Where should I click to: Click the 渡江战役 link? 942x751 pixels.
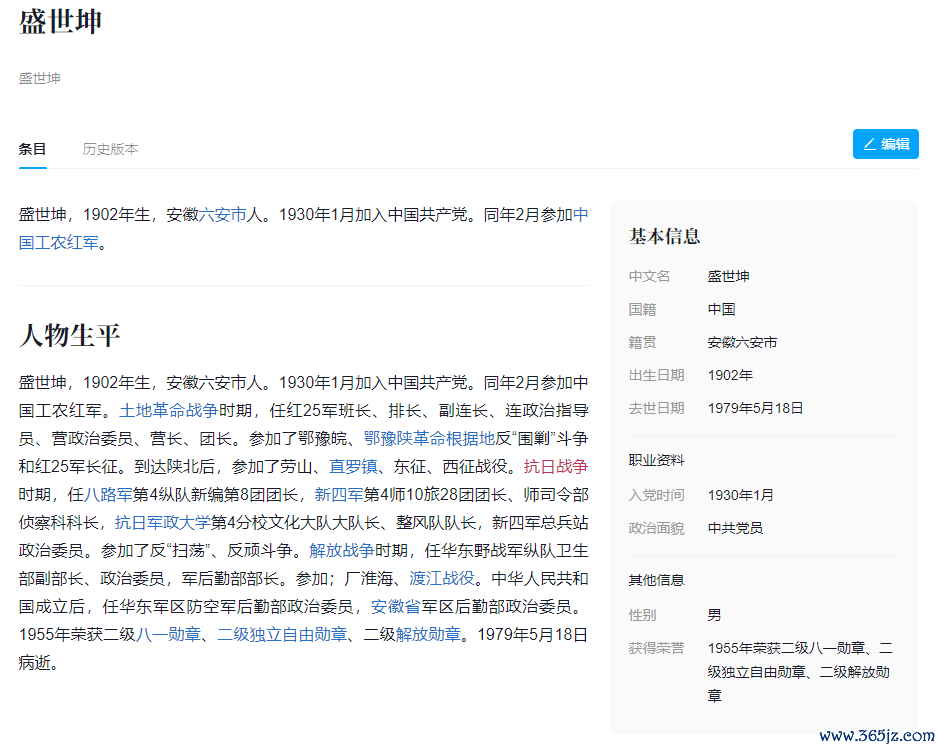tap(442, 579)
